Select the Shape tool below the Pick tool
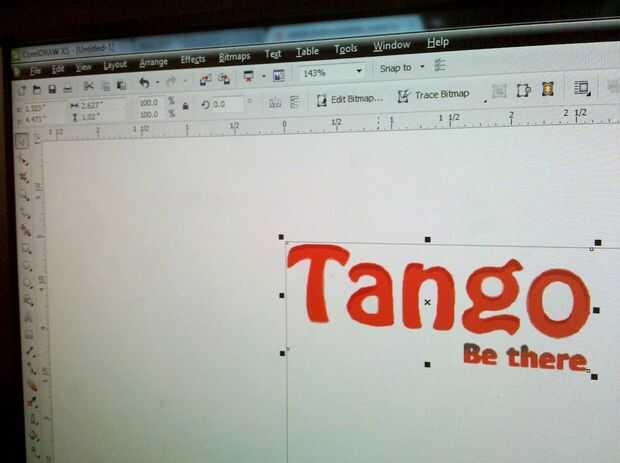 24,161
